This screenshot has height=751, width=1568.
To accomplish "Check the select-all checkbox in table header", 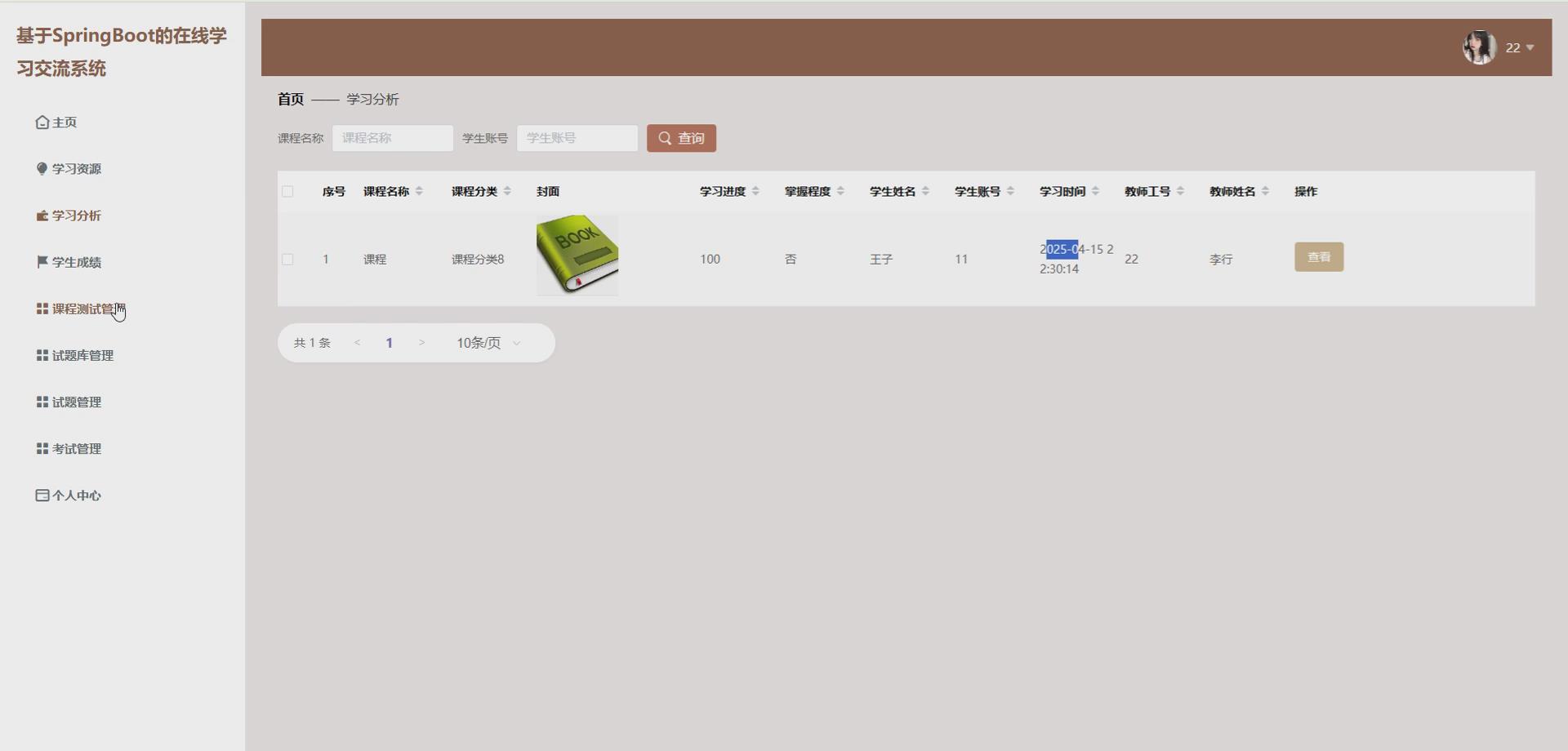I will (288, 191).
